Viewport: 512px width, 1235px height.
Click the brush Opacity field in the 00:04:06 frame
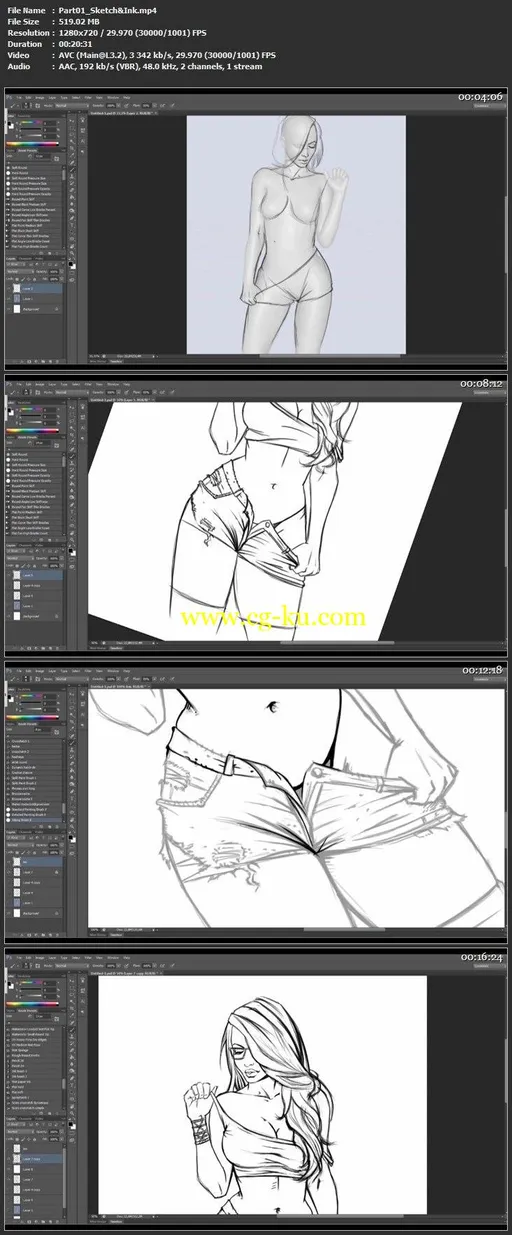pyautogui.click(x=111, y=106)
